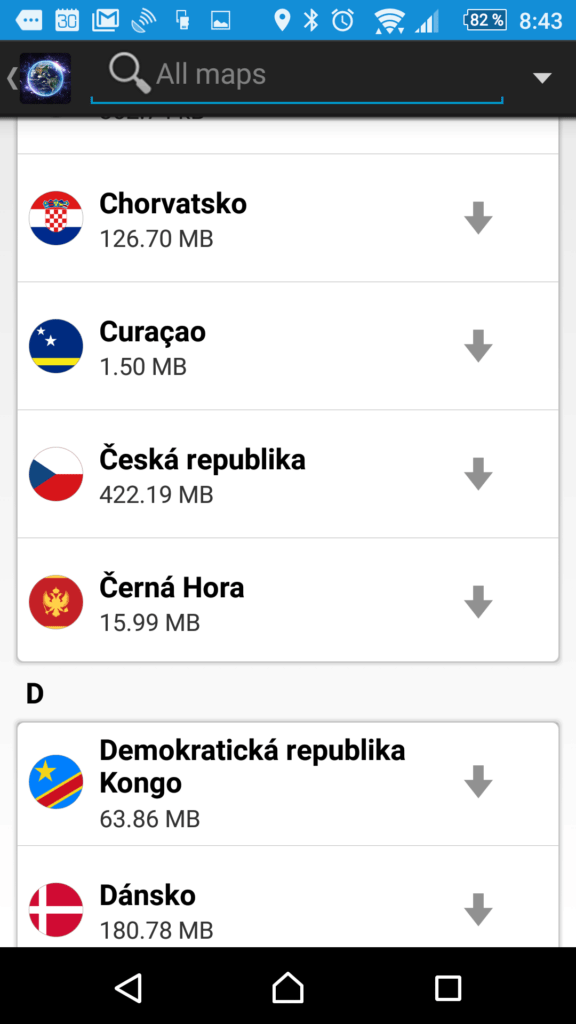Tap the Denmark flag icon
The image size is (576, 1024).
tap(56, 910)
